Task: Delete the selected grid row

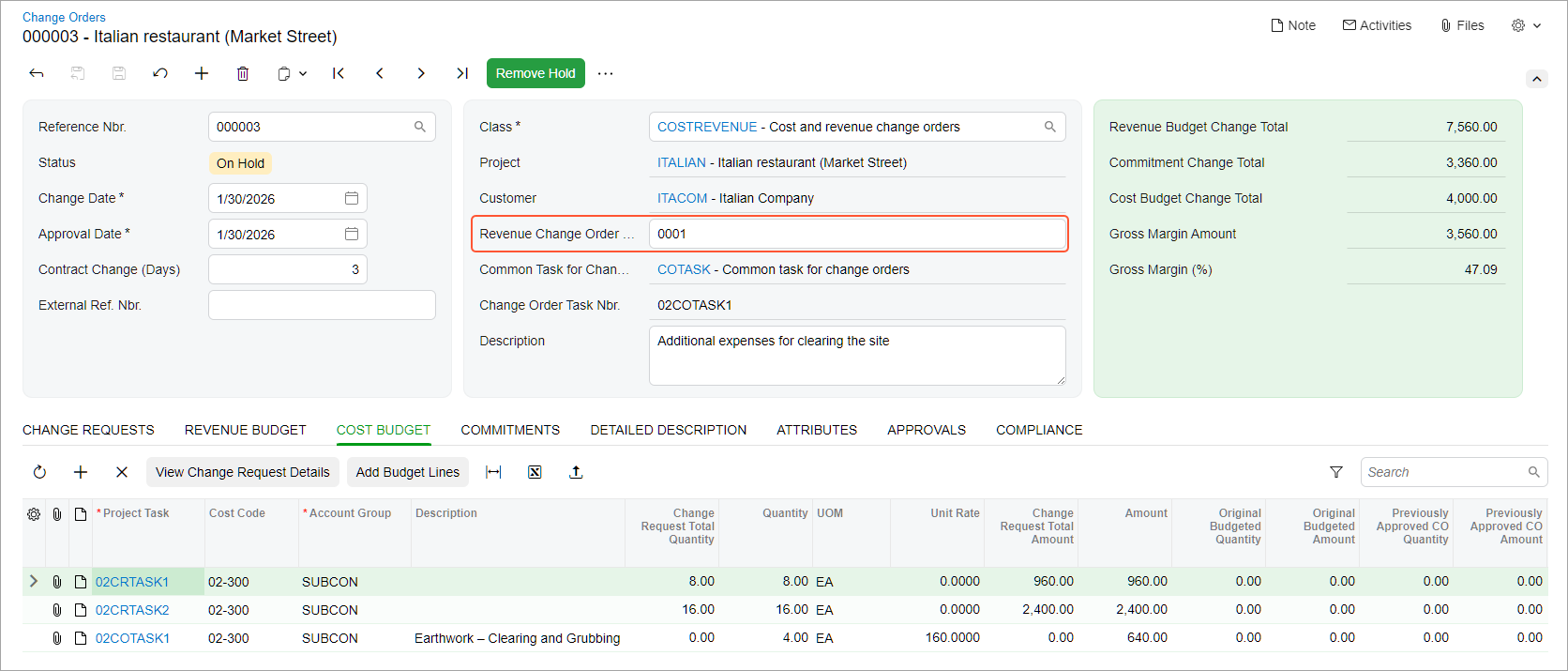Action: (122, 472)
